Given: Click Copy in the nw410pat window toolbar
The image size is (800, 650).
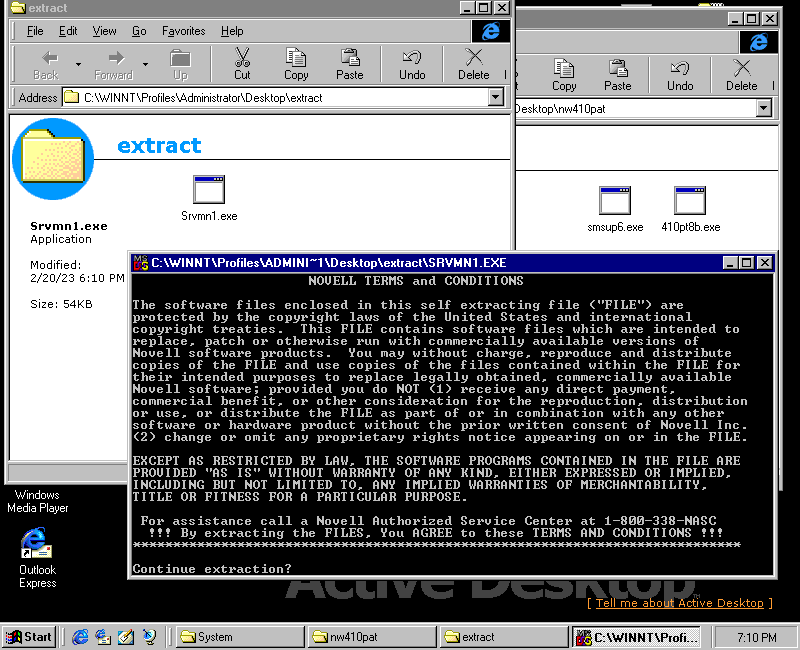Looking at the screenshot, I should [564, 76].
